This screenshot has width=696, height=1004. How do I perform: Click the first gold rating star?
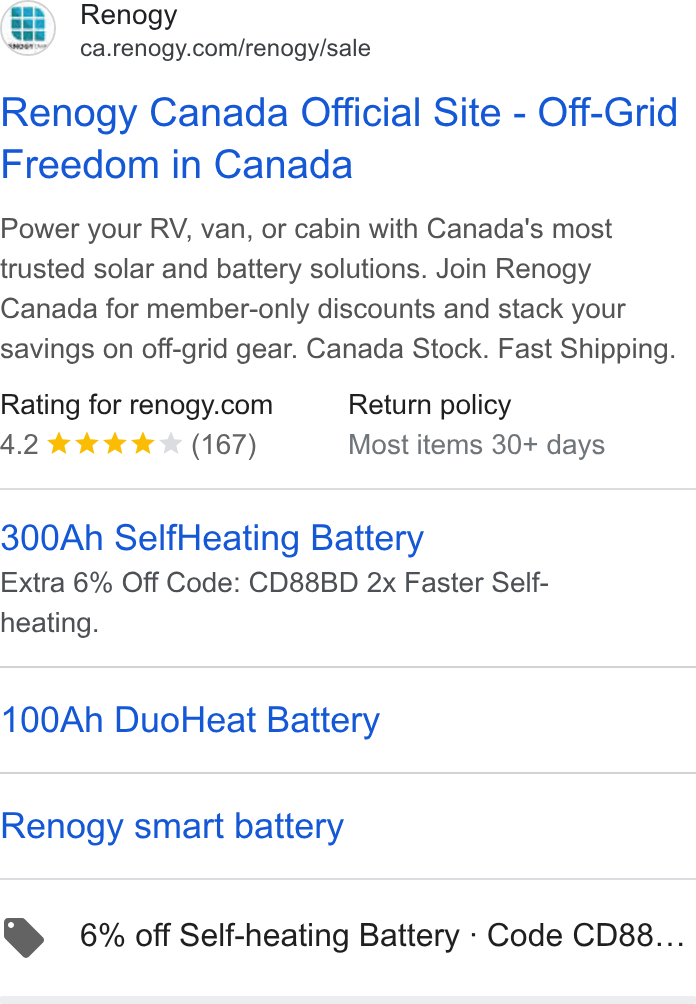click(x=59, y=443)
